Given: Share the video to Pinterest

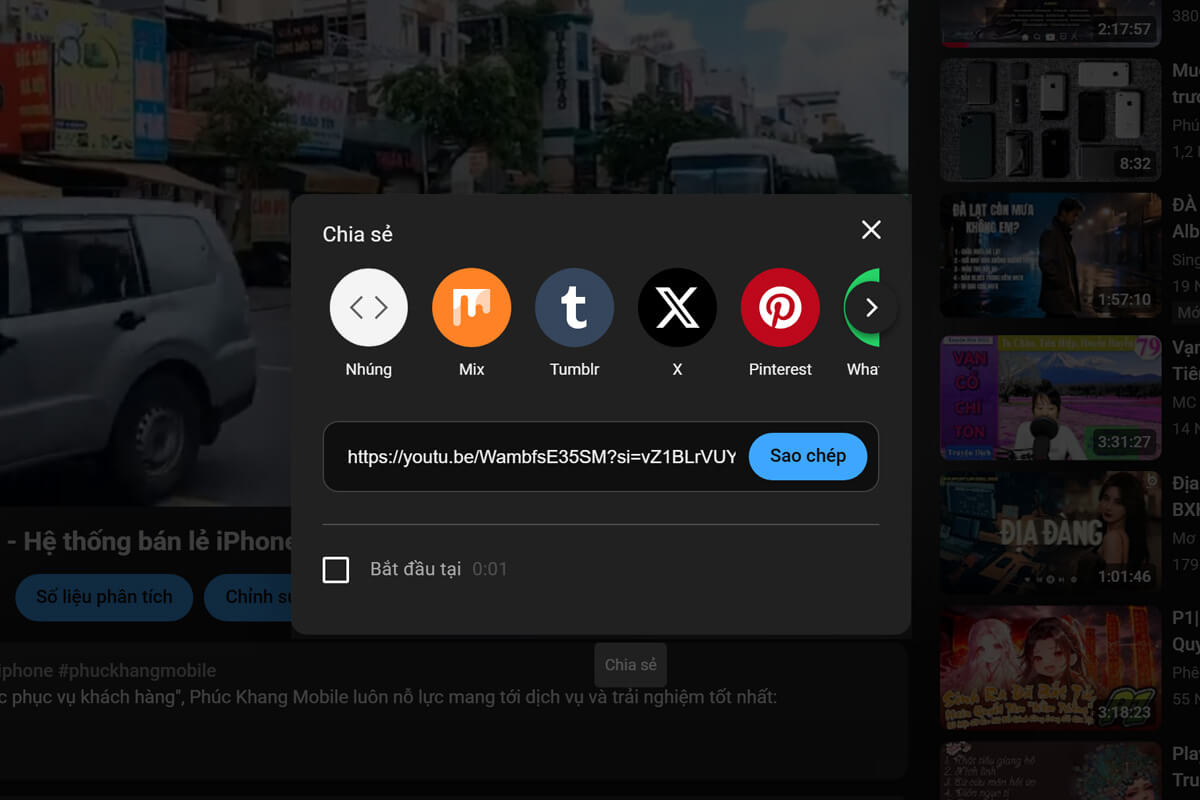Looking at the screenshot, I should [x=780, y=307].
